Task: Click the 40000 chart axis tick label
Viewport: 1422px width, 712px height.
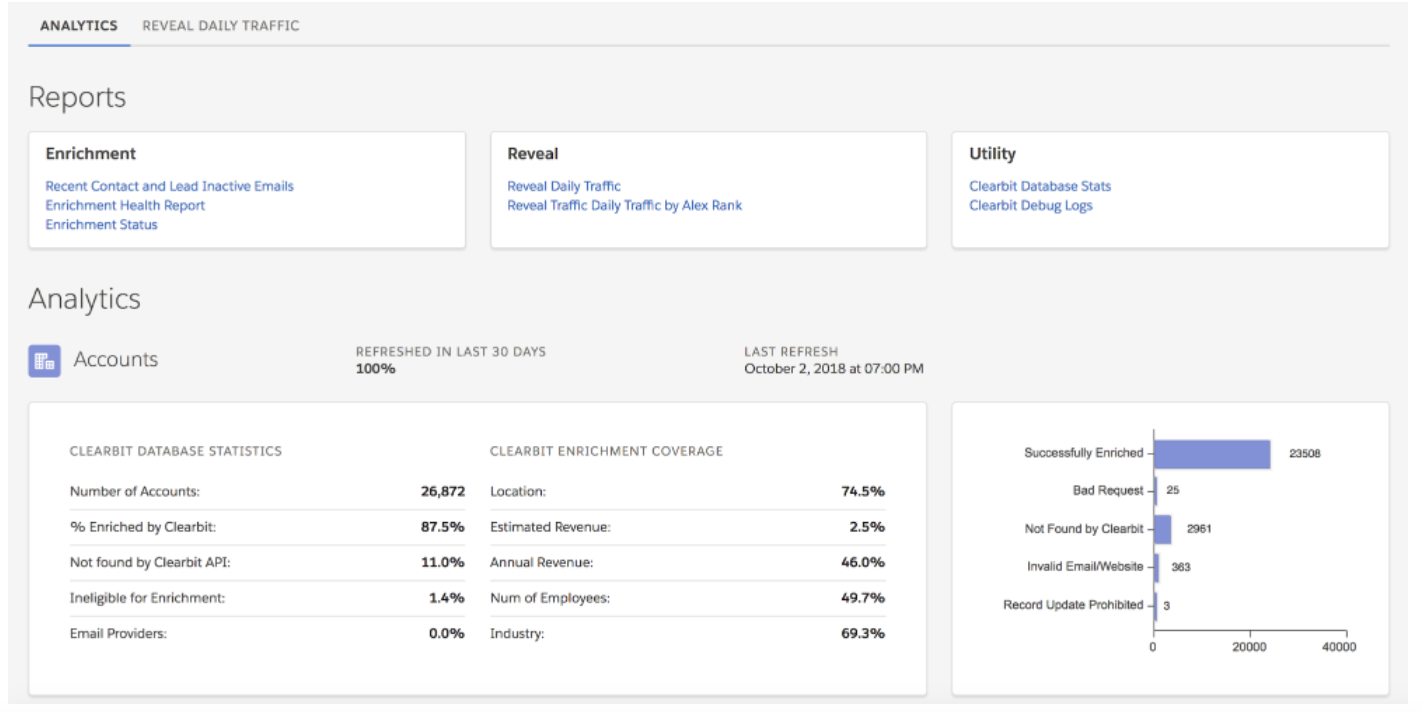Action: [x=1340, y=647]
